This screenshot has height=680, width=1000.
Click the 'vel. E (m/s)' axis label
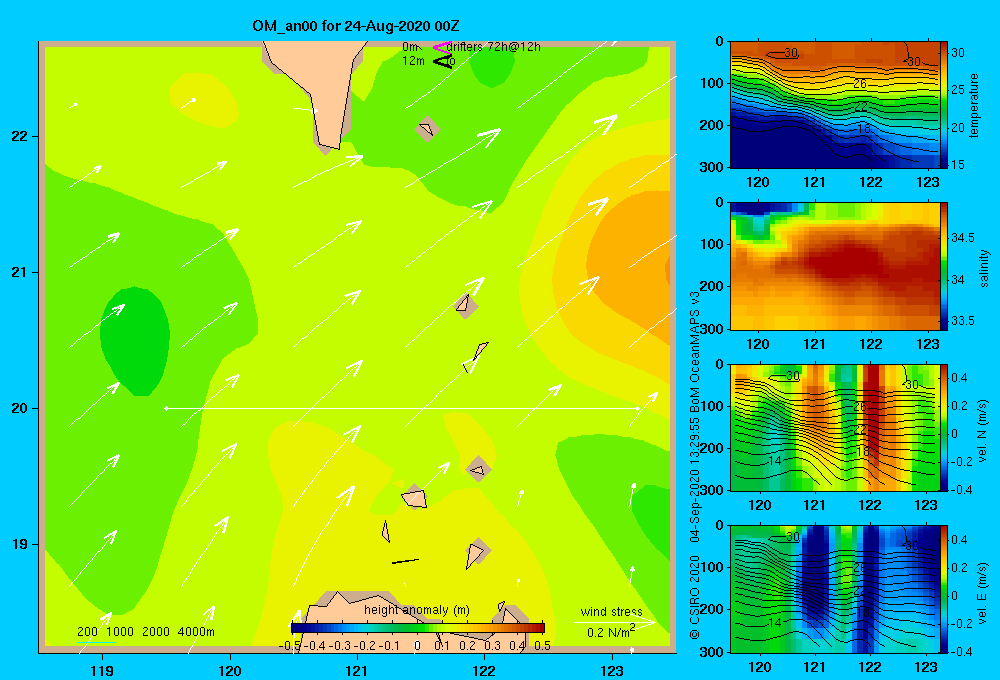click(983, 593)
